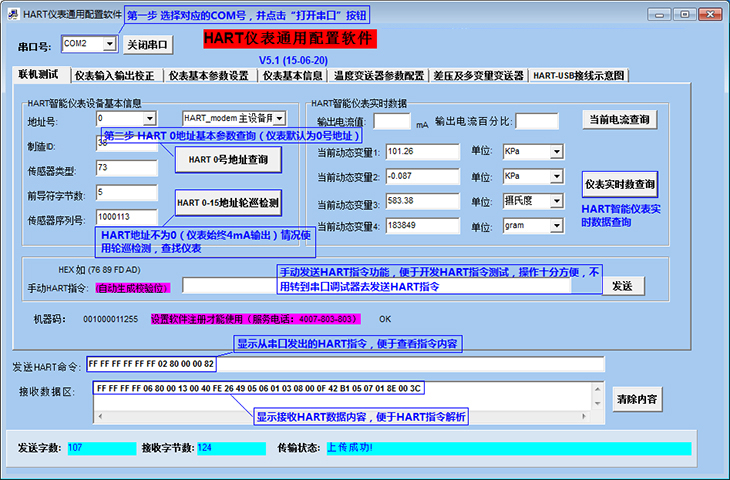
Task: Click the 传感器序列号 input field
Action: 126,217
